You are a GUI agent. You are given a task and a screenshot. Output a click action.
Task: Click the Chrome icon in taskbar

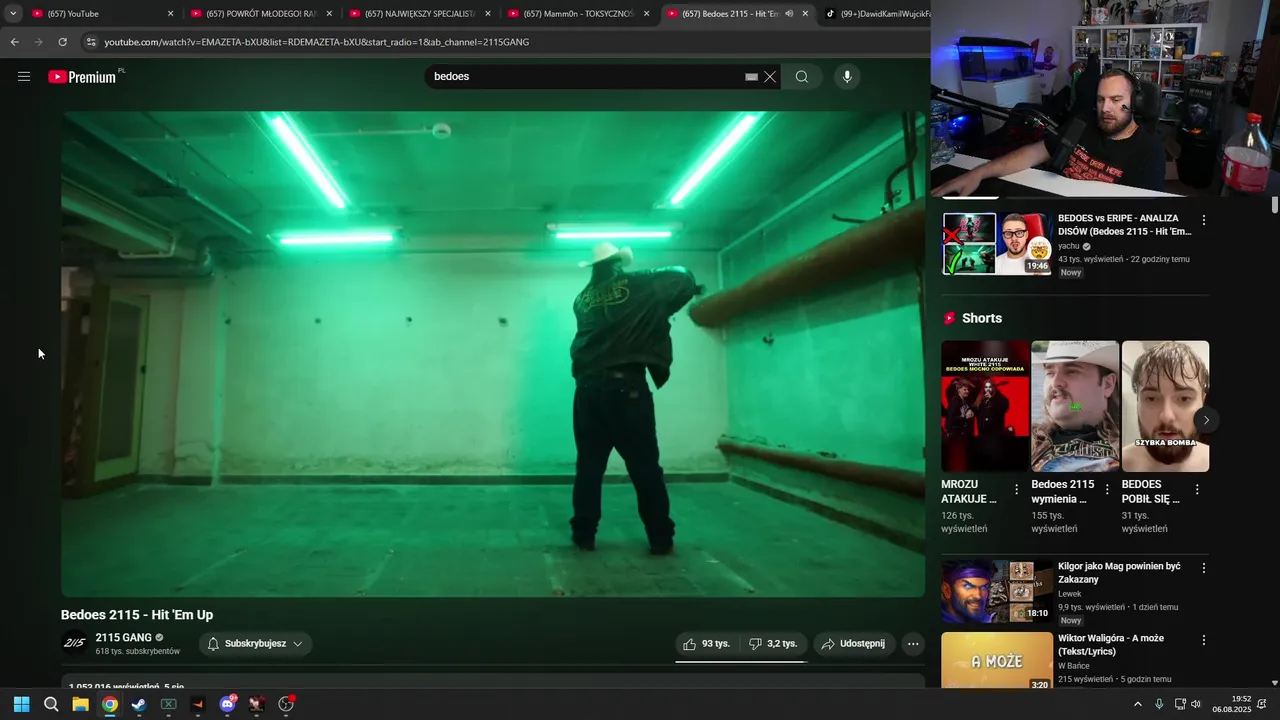tap(110, 704)
